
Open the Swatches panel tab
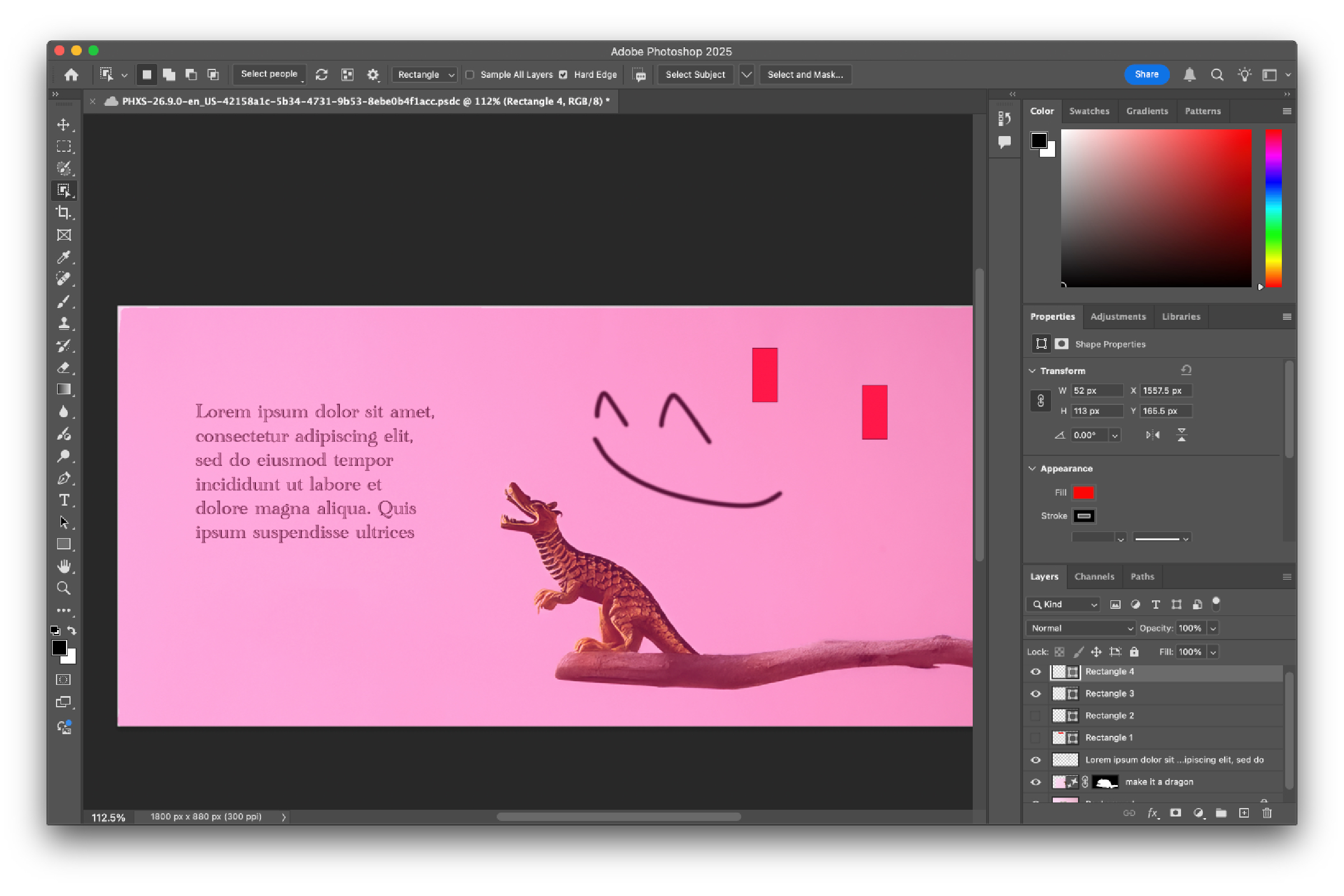1089,111
